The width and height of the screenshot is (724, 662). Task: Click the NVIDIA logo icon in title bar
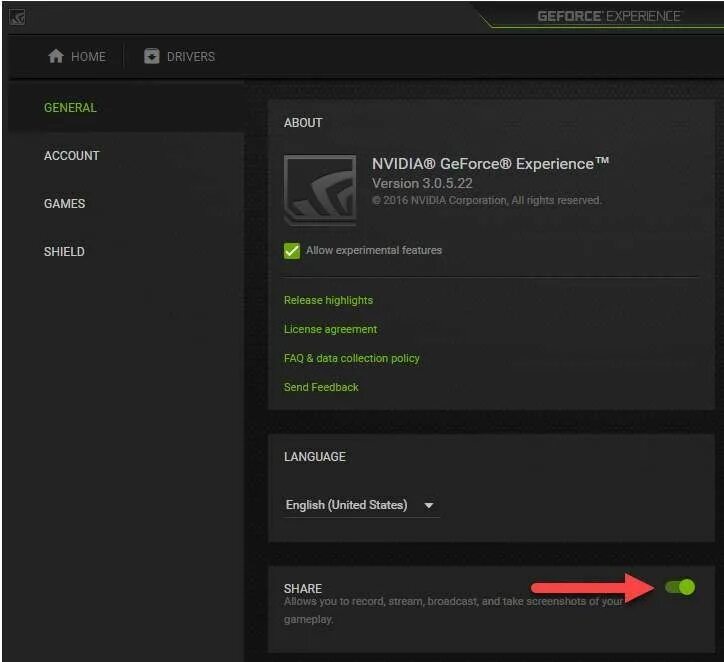pos(17,17)
